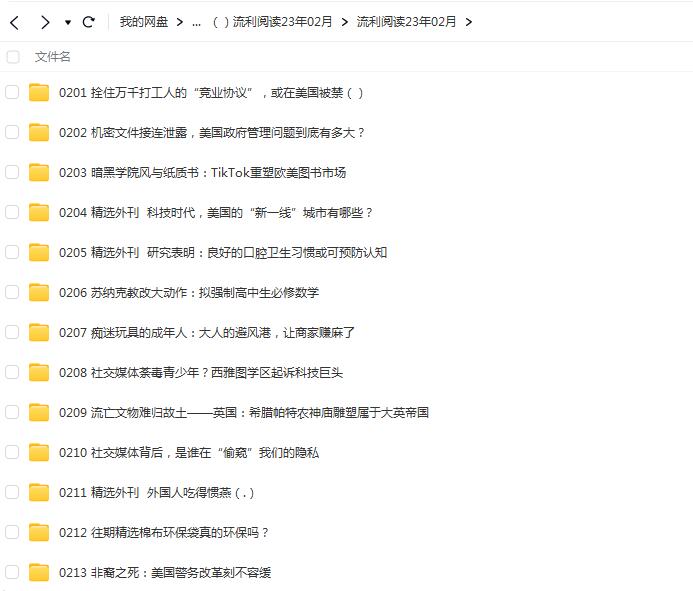This screenshot has width=693, height=591.
Task: Click last breadcrumb 流利阅读23年02月
Action: [406, 22]
